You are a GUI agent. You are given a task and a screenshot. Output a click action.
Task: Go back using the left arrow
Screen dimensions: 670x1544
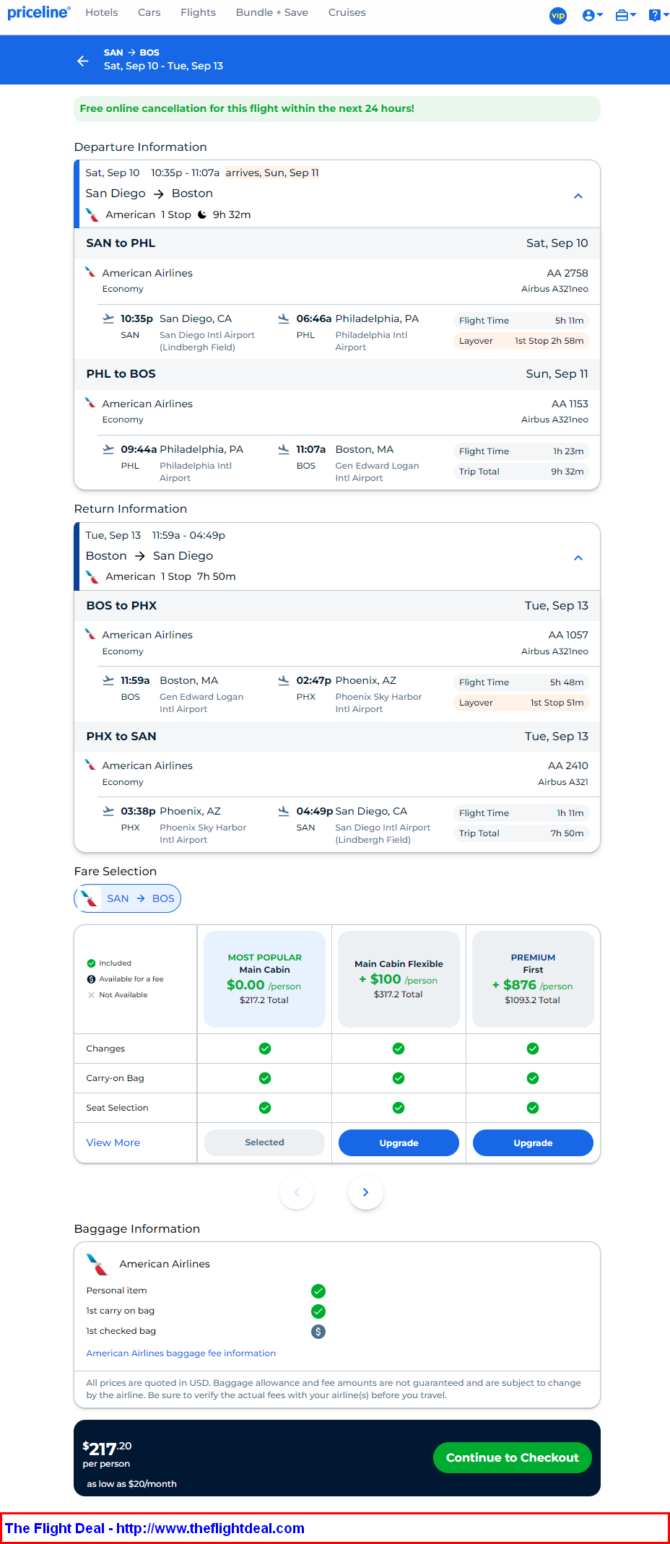point(83,60)
